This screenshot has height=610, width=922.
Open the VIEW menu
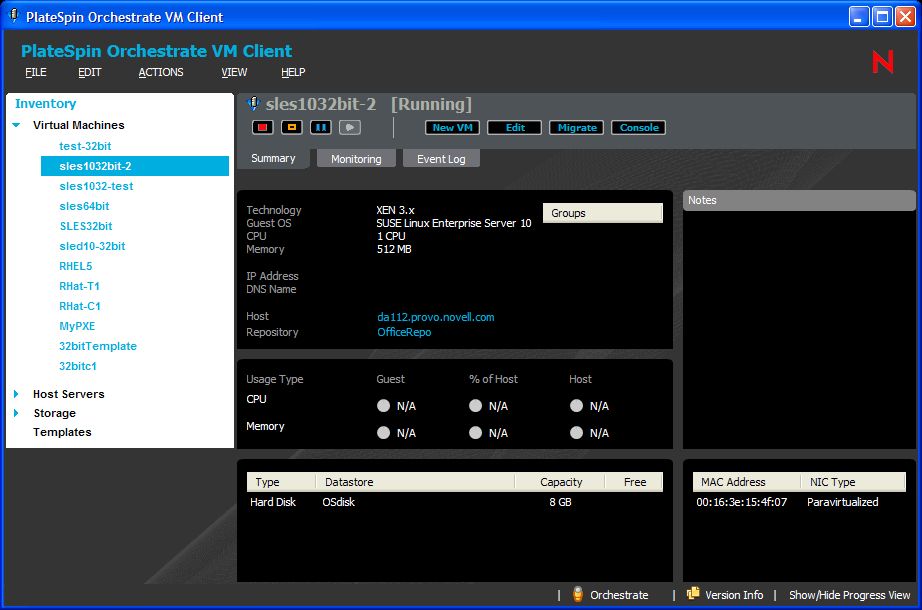(x=234, y=72)
